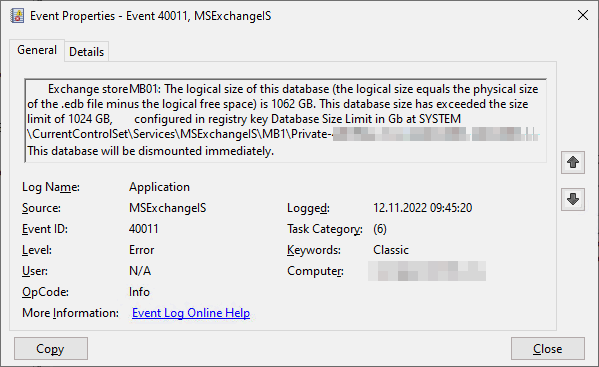
Task: Open Event Log Online Help link
Action: (x=191, y=313)
